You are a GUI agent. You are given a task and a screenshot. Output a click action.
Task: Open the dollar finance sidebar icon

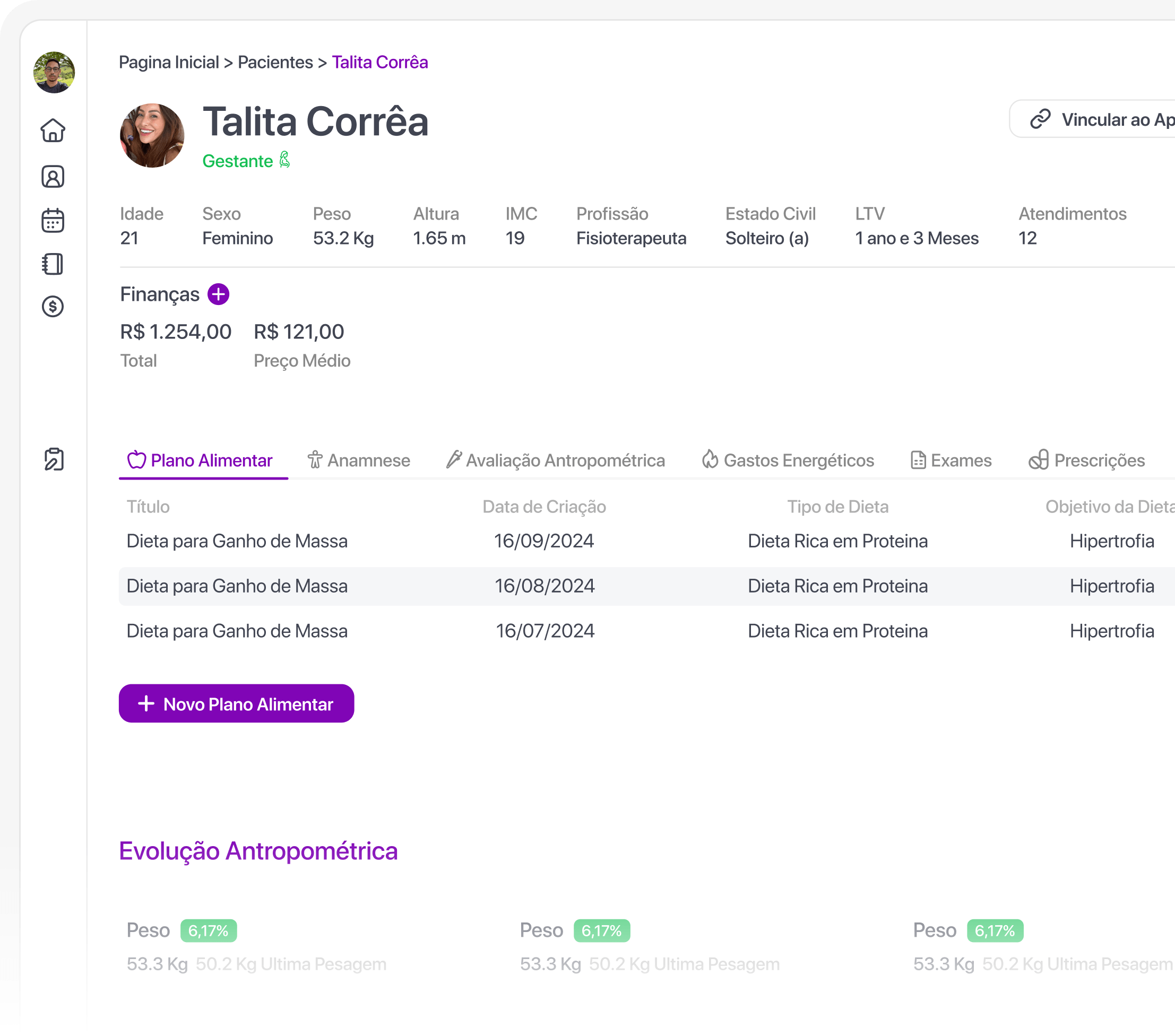pos(53,307)
